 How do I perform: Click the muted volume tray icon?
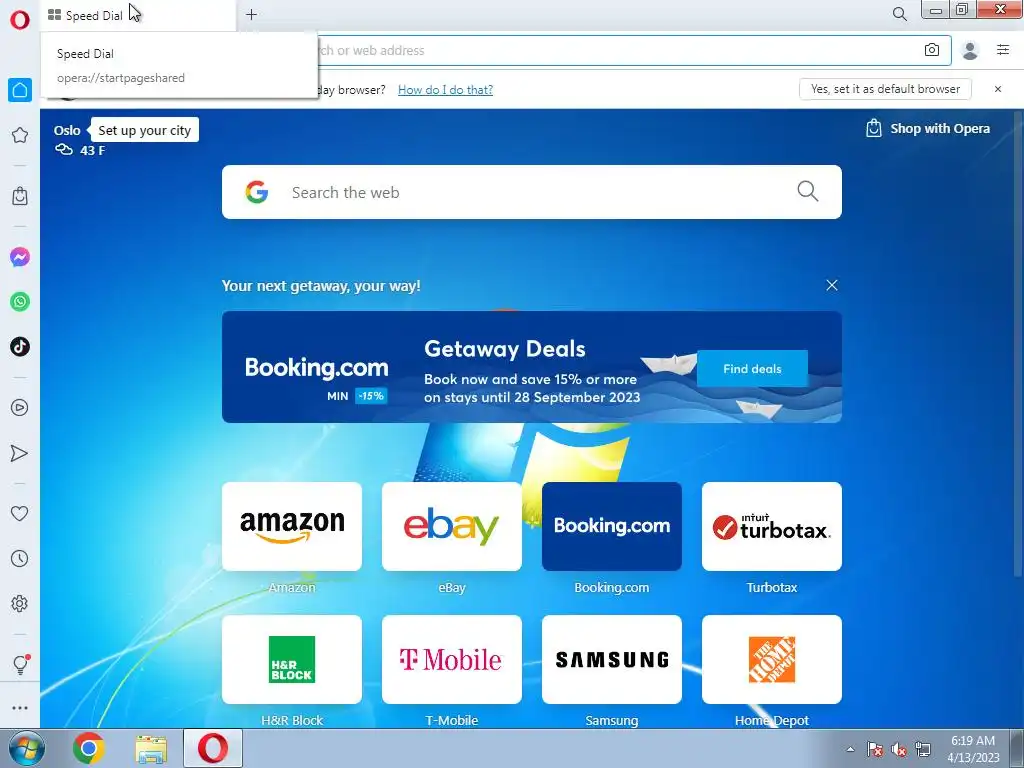(899, 749)
